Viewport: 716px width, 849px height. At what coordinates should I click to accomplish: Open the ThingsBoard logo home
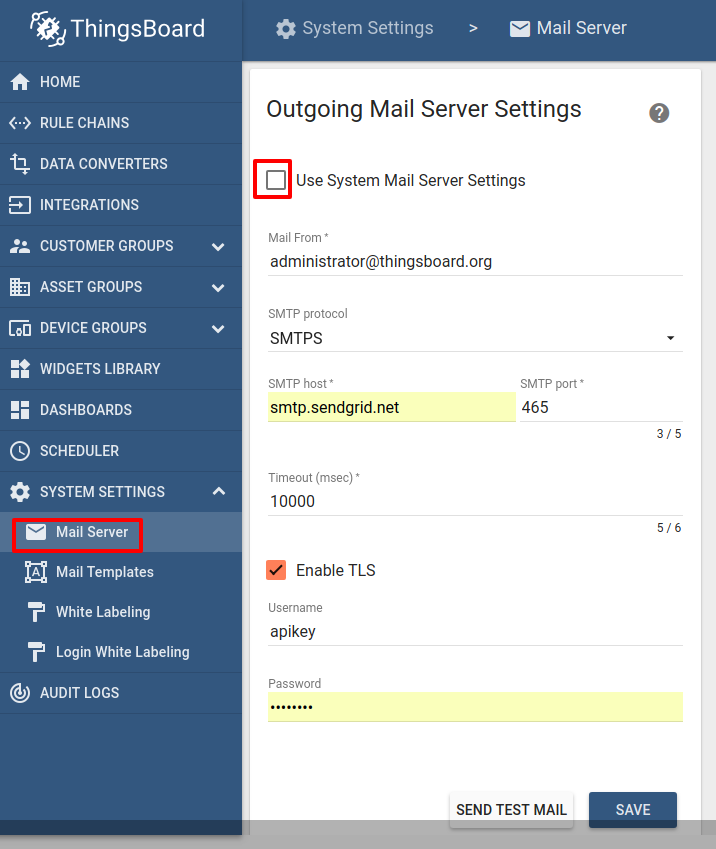118,29
